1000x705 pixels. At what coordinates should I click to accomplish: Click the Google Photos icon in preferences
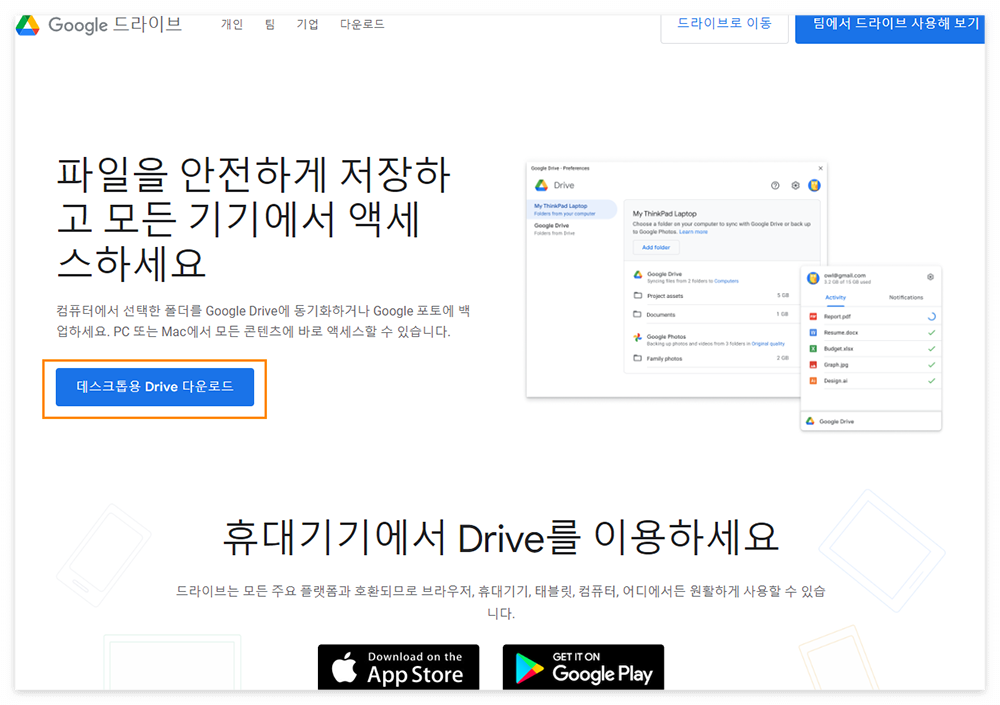[x=637, y=336]
